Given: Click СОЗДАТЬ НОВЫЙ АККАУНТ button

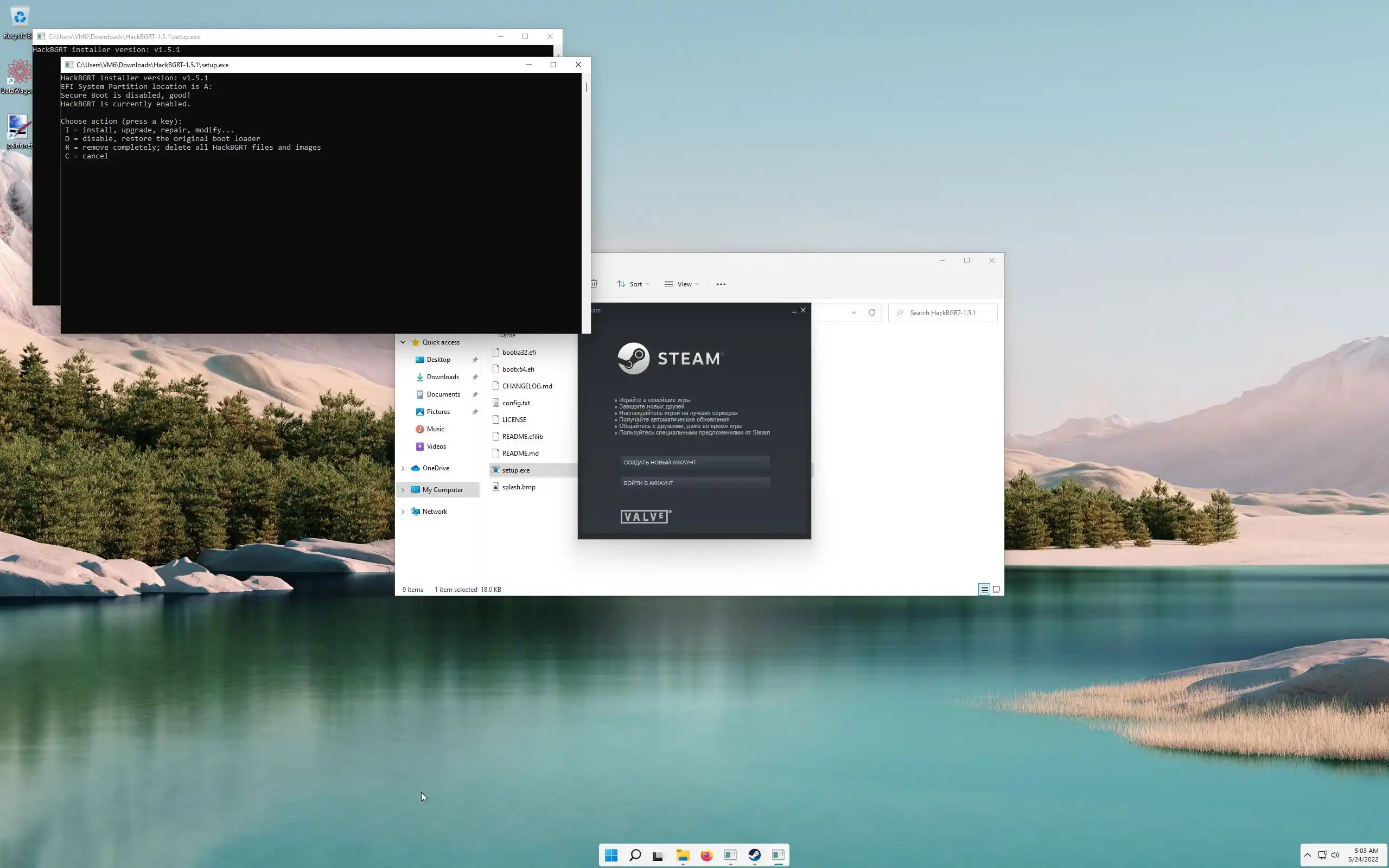Looking at the screenshot, I should pyautogui.click(x=694, y=462).
